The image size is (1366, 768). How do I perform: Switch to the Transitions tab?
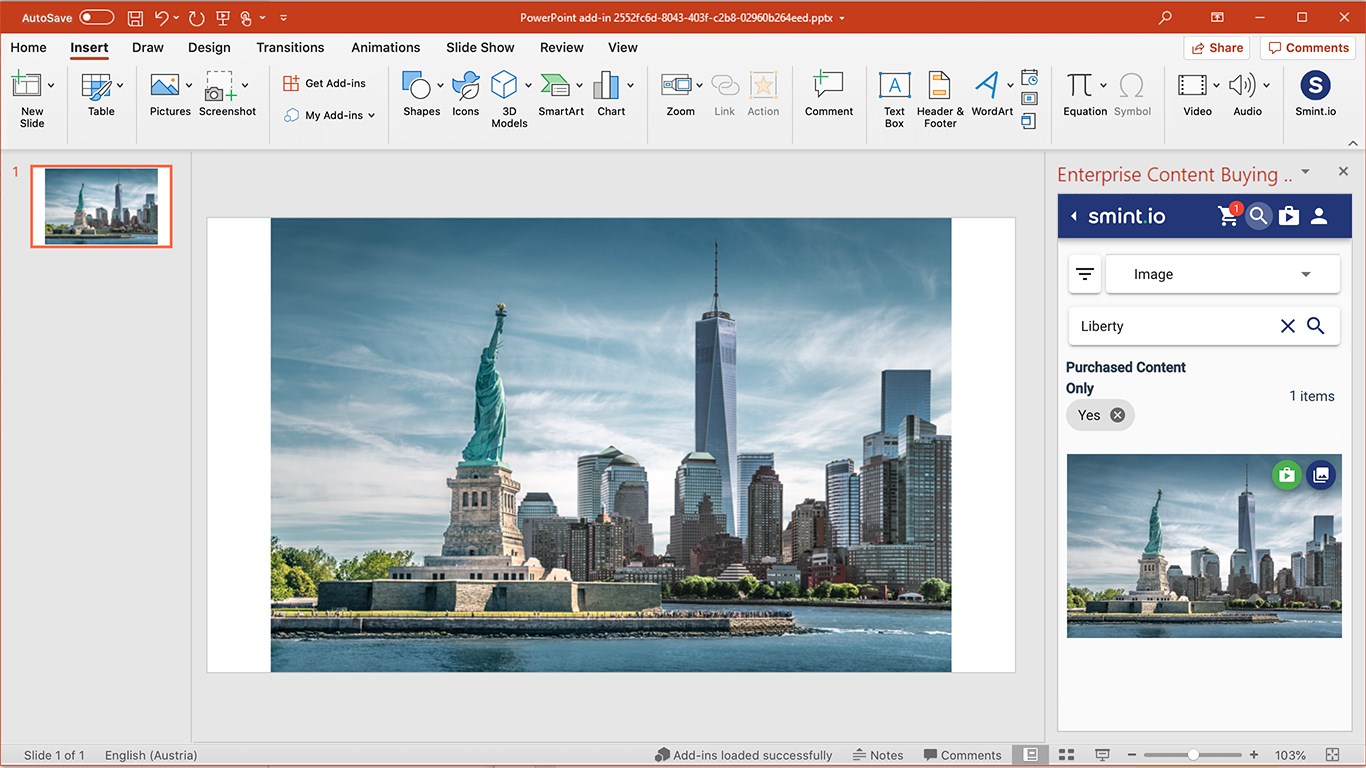pyautogui.click(x=290, y=47)
